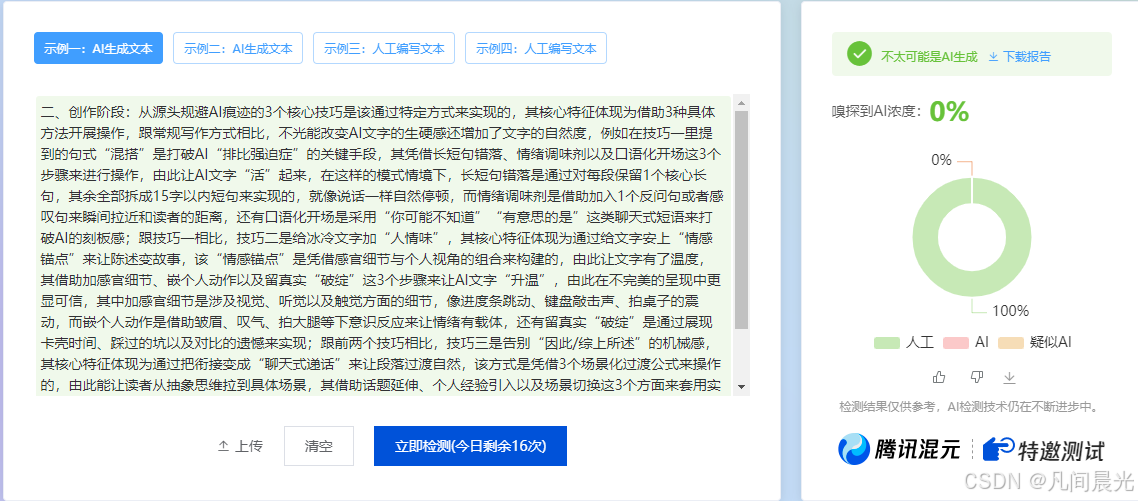Click the 嗅探到AI浓度 label
The image size is (1138, 501).
click(x=877, y=112)
